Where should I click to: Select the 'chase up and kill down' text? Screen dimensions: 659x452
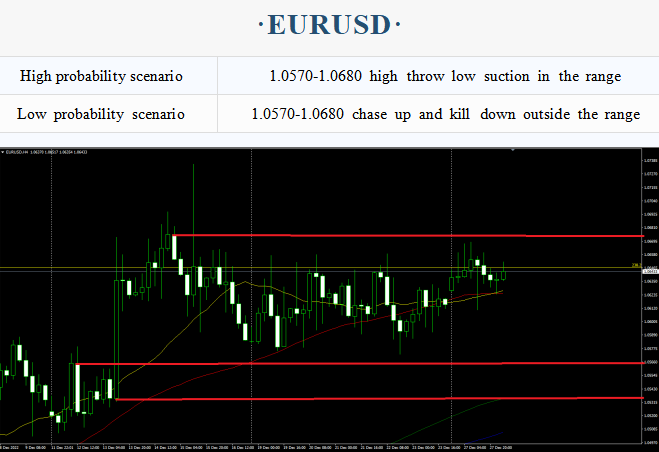pyautogui.click(x=445, y=114)
